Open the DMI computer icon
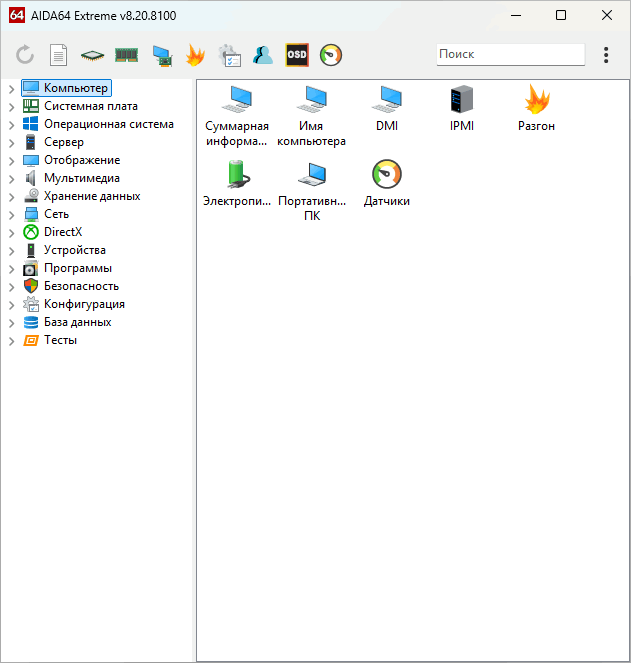 click(x=386, y=100)
